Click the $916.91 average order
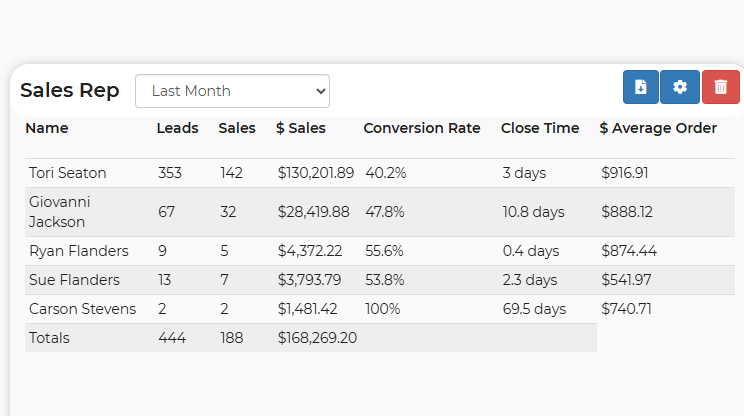This screenshot has width=744, height=416. point(624,173)
